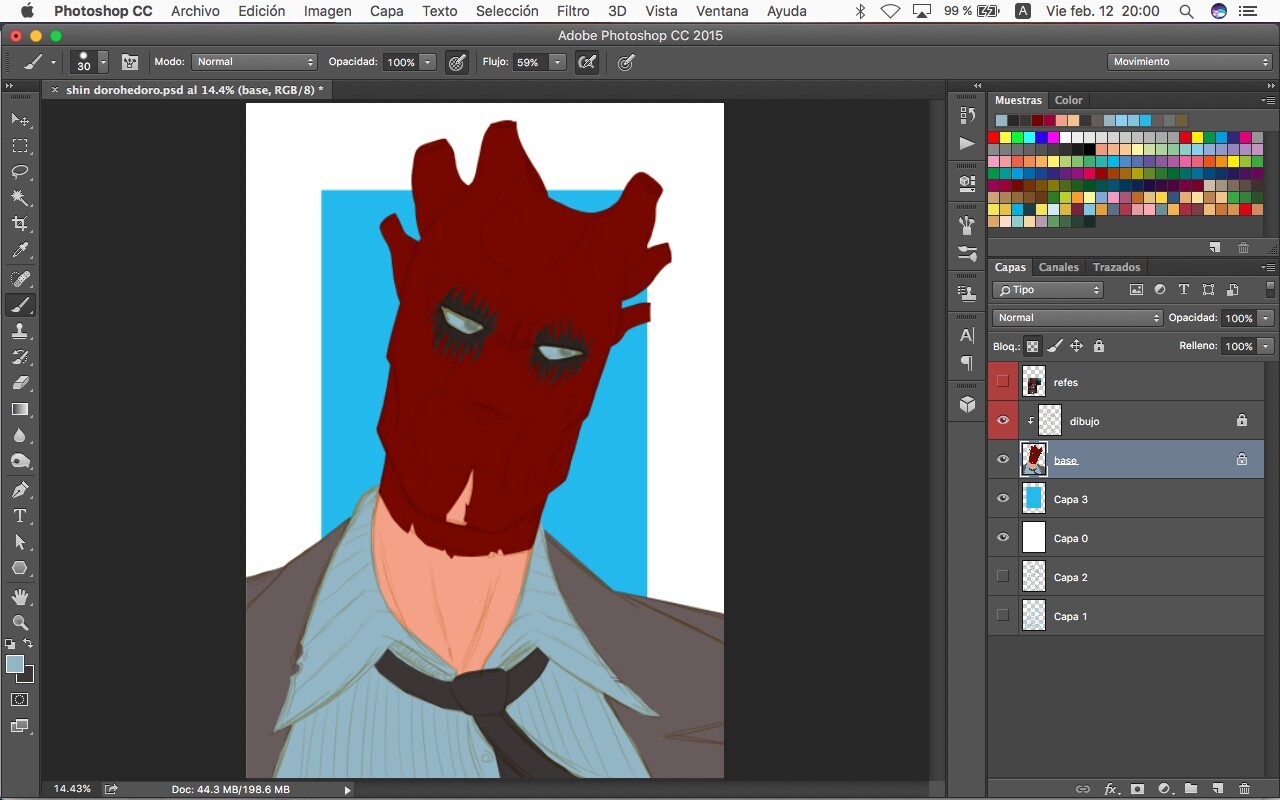Switch to the Trazados tab

tap(1116, 267)
